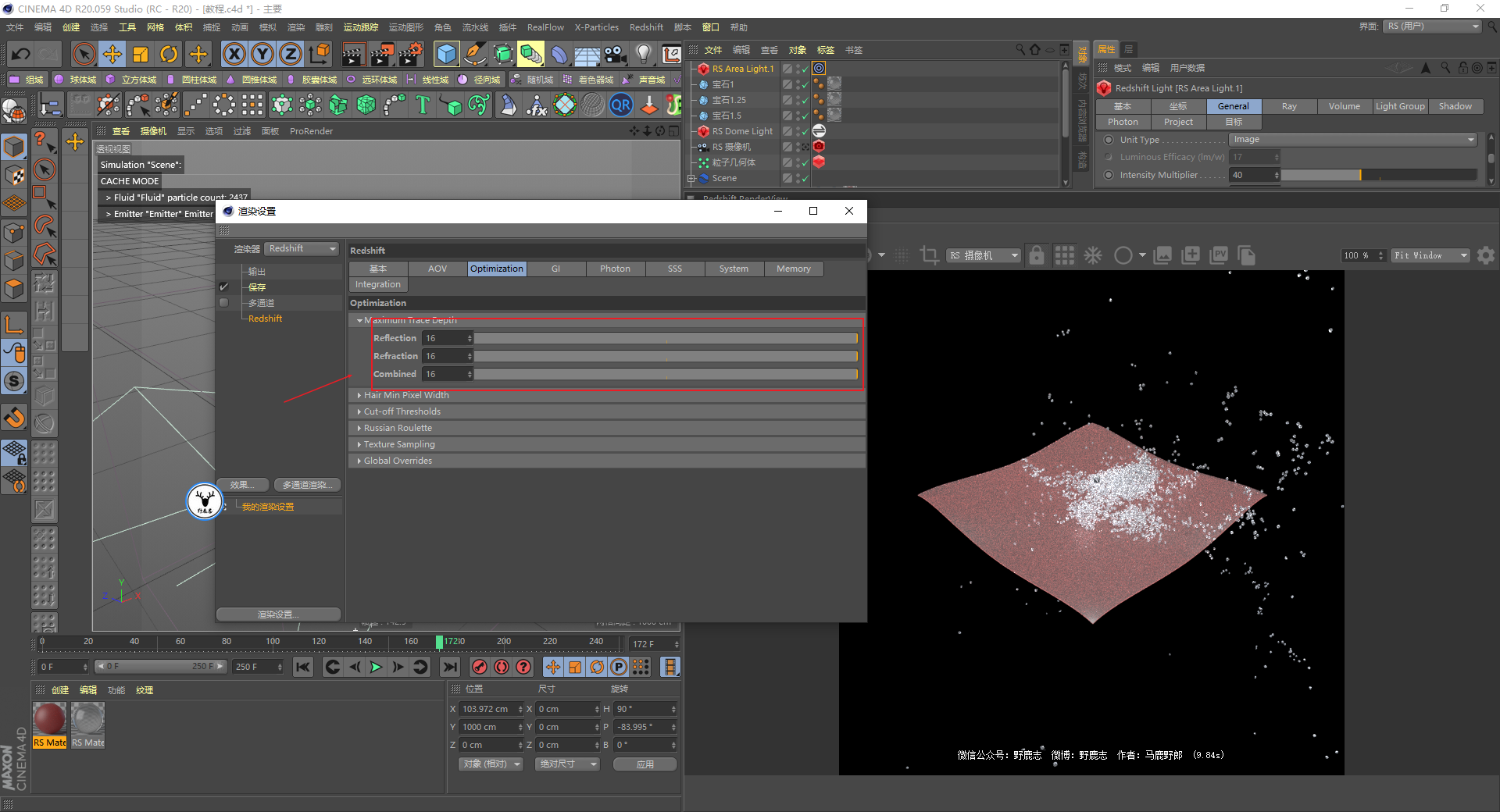The height and width of the screenshot is (812, 1500).
Task: Click the Render View snowflake freeze icon
Action: pyautogui.click(x=1092, y=255)
